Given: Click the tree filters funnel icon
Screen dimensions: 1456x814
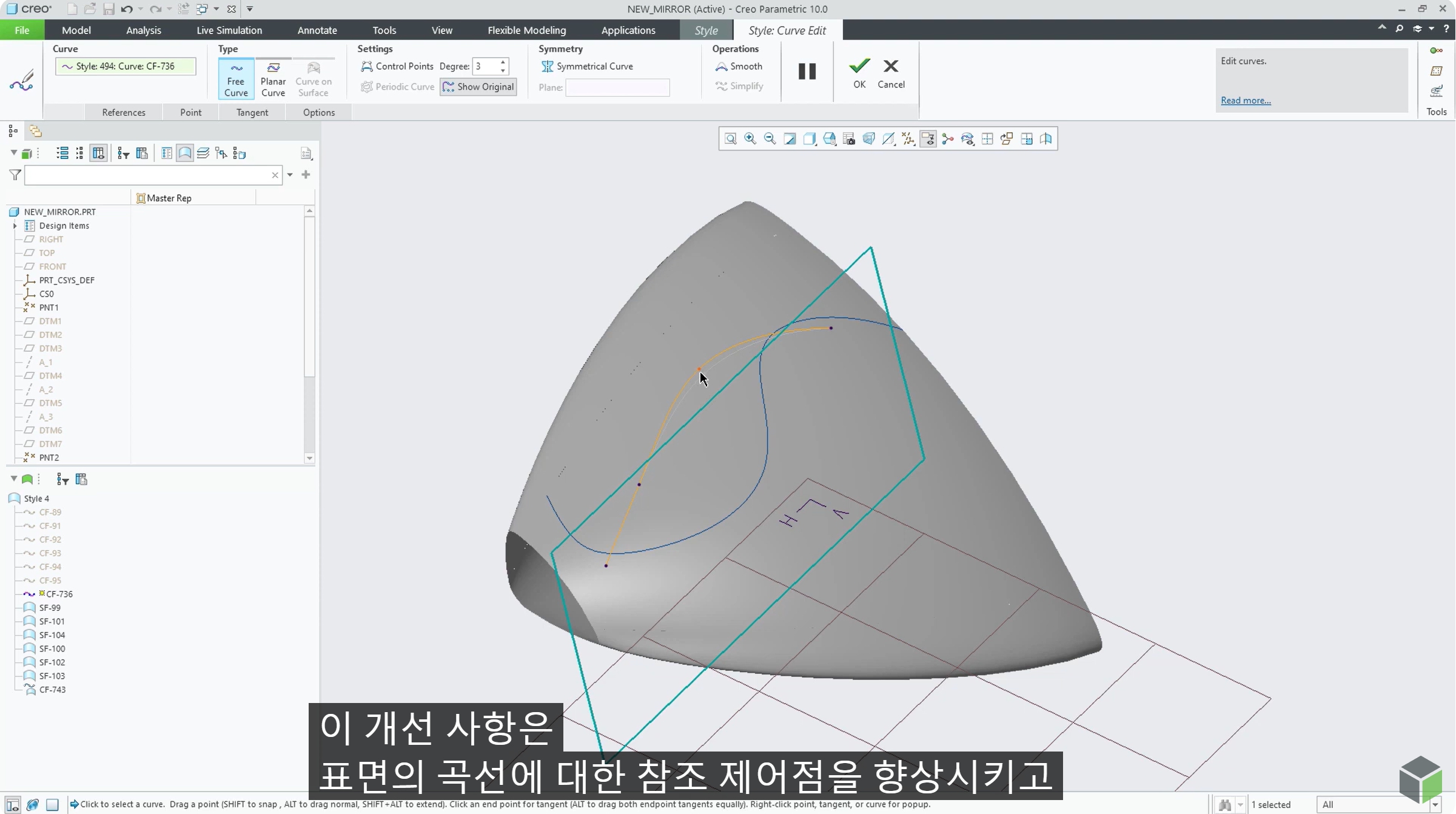Looking at the screenshot, I should pos(123,153).
